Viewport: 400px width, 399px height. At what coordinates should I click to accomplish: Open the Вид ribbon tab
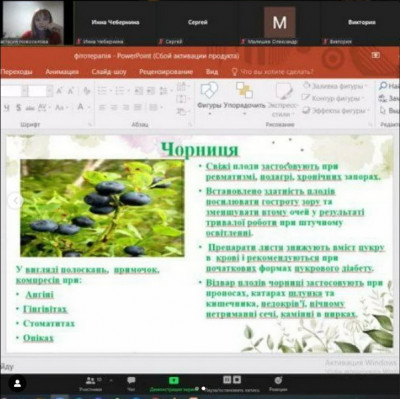click(x=212, y=72)
